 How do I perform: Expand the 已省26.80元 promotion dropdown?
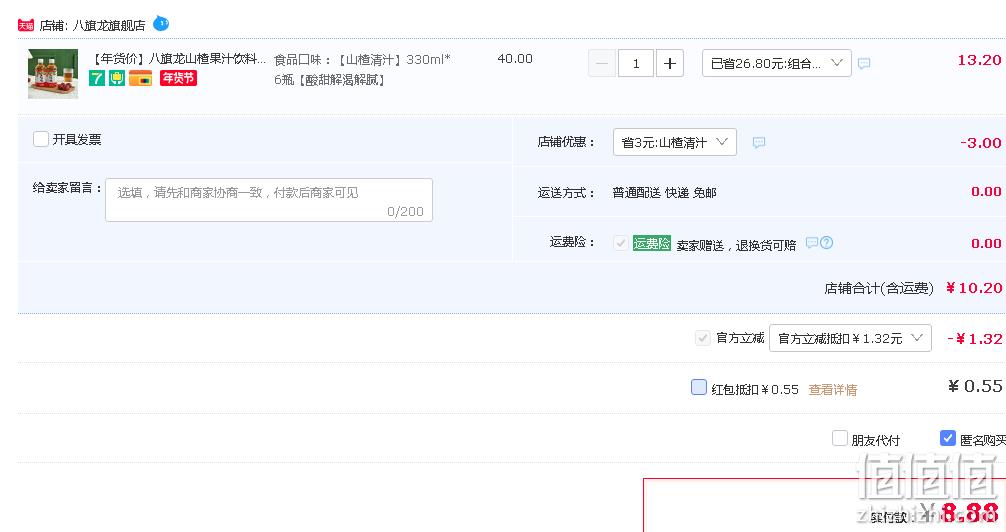click(777, 64)
